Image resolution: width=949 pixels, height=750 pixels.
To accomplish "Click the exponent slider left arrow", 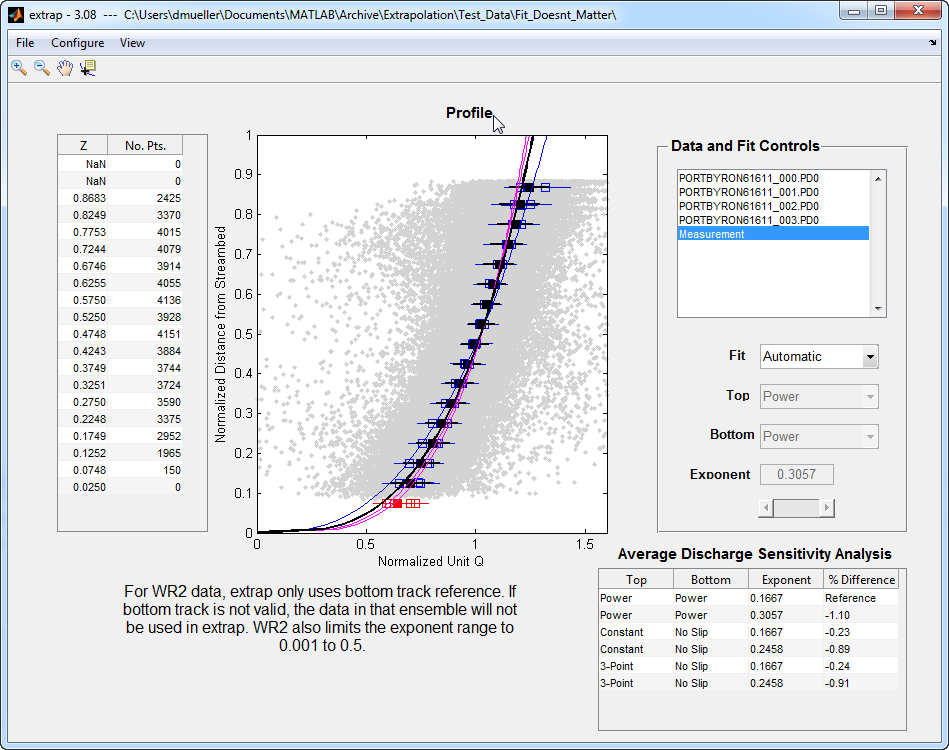I will click(766, 508).
